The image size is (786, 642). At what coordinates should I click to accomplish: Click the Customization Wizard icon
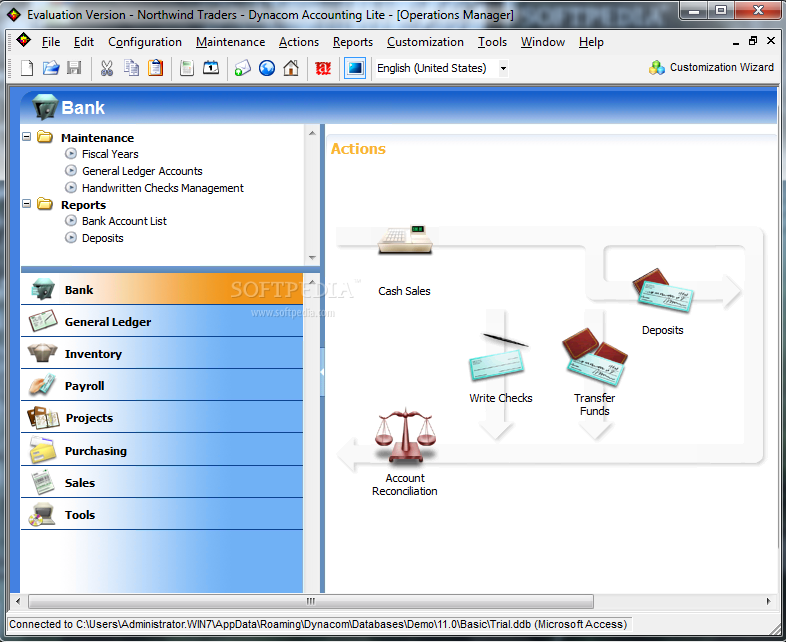tap(657, 68)
